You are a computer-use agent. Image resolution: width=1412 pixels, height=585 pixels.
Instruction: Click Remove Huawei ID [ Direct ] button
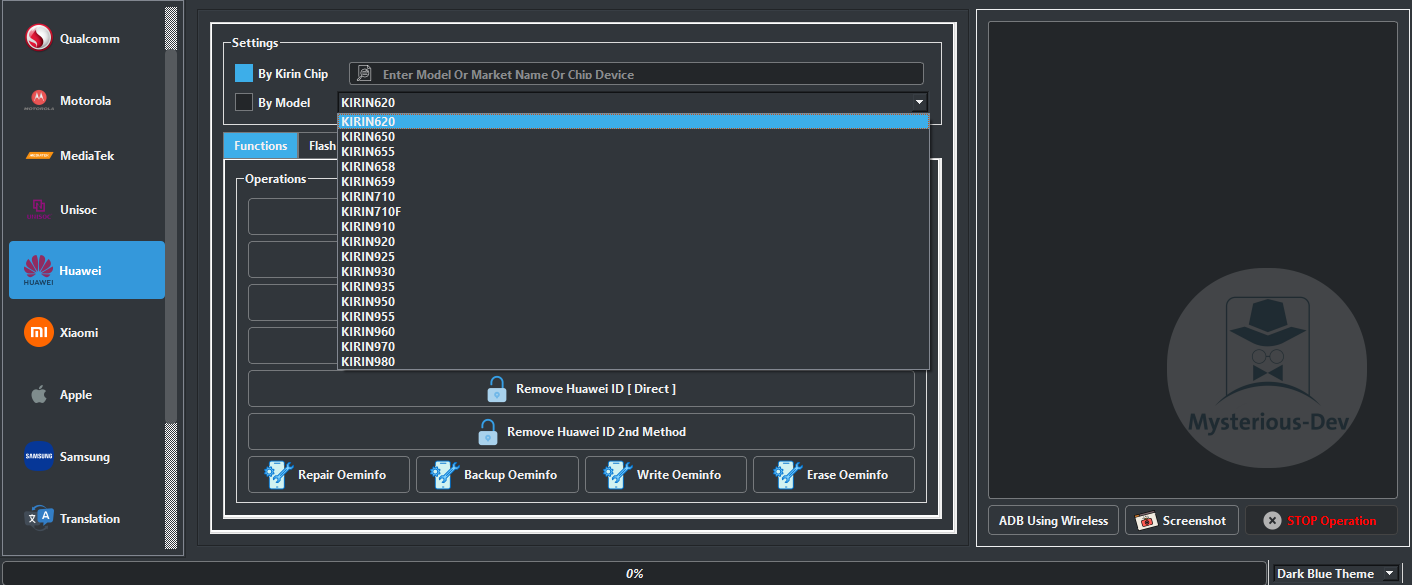[581, 389]
